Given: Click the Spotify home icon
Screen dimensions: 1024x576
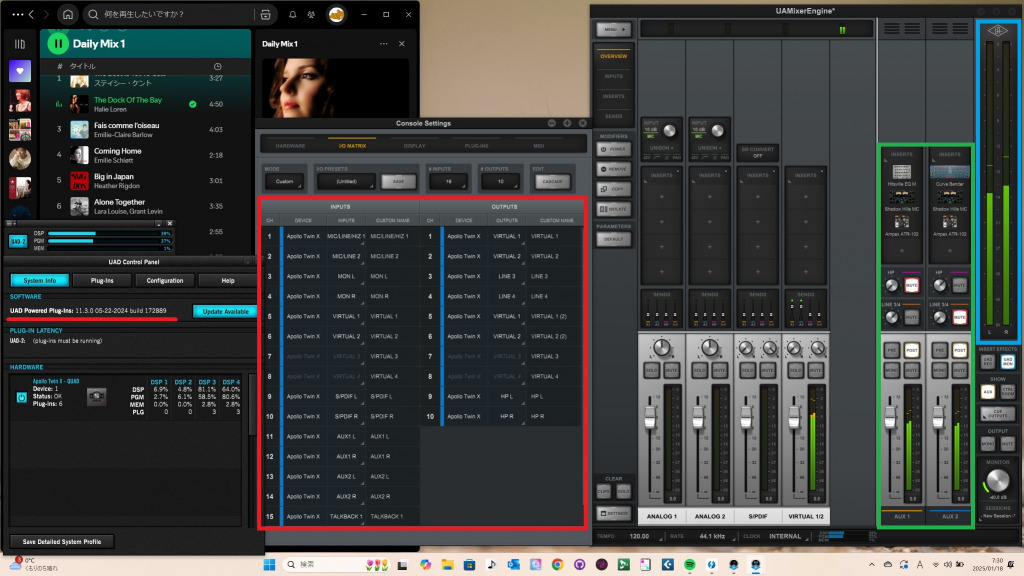Looking at the screenshot, I should tap(67, 15).
